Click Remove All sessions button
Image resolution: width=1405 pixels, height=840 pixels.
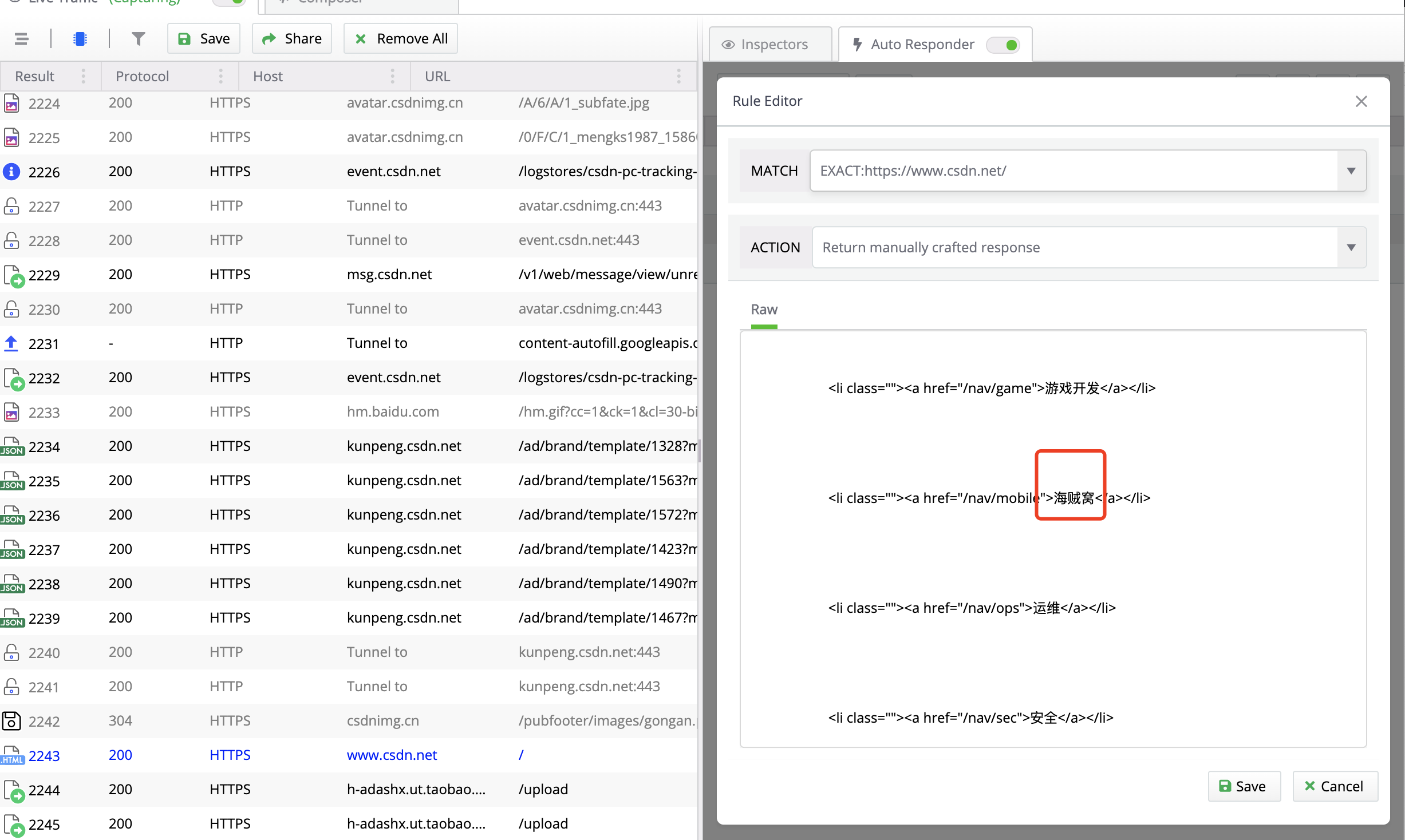pos(401,39)
